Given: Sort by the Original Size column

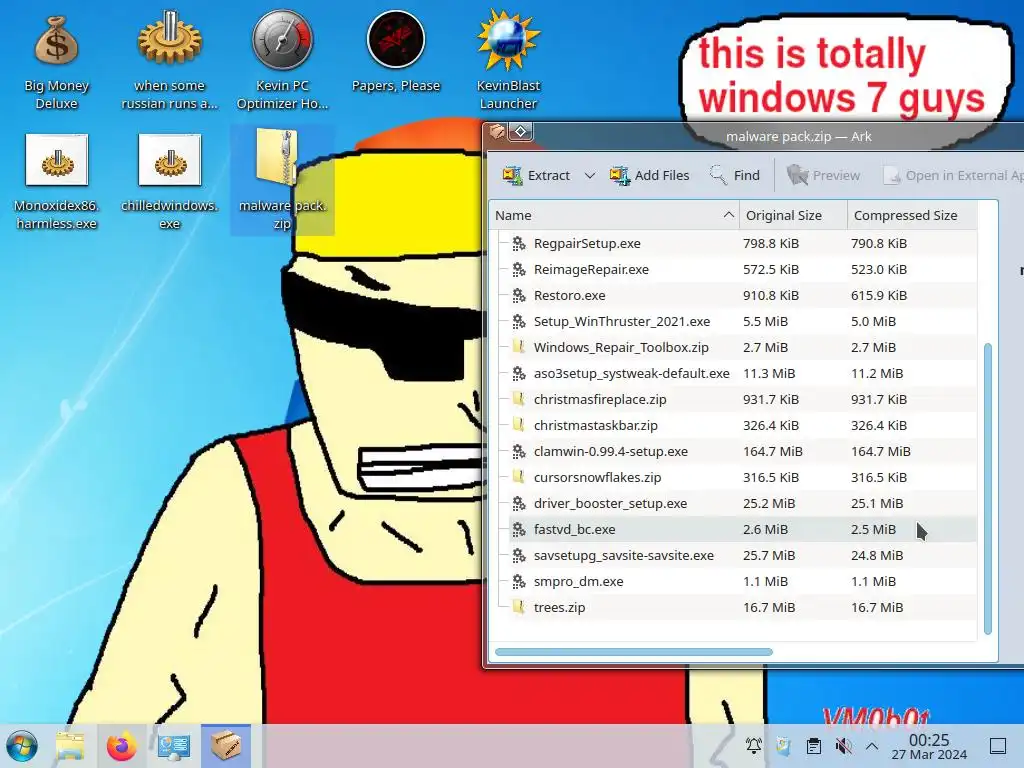Looking at the screenshot, I should pos(793,215).
